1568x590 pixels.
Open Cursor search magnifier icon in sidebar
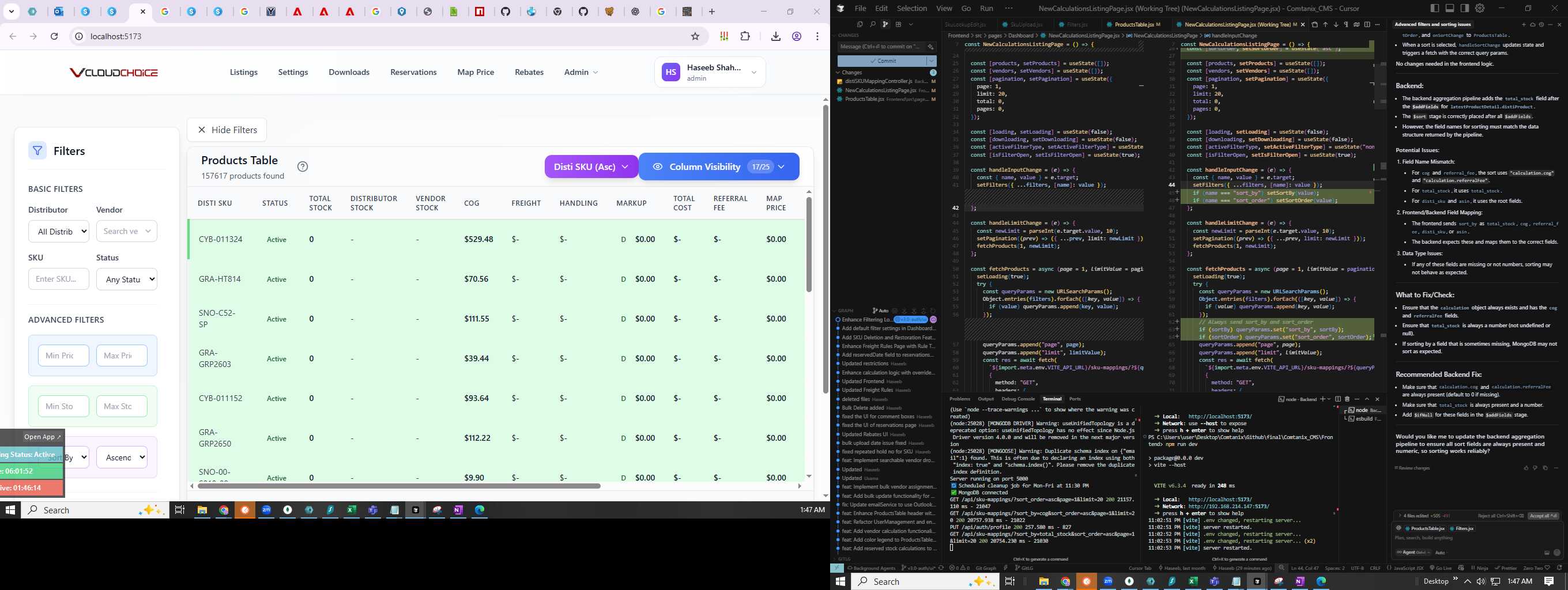pyautogui.click(x=873, y=24)
